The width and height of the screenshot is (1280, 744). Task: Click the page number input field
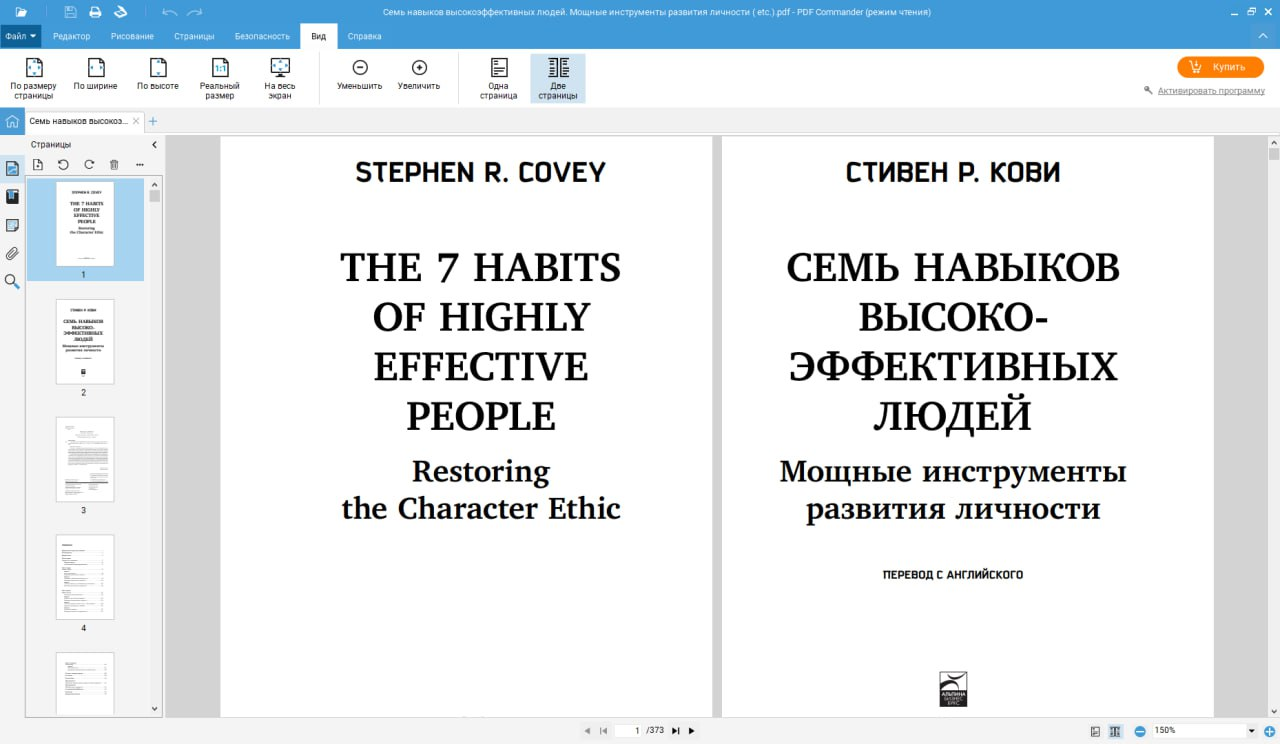click(628, 731)
